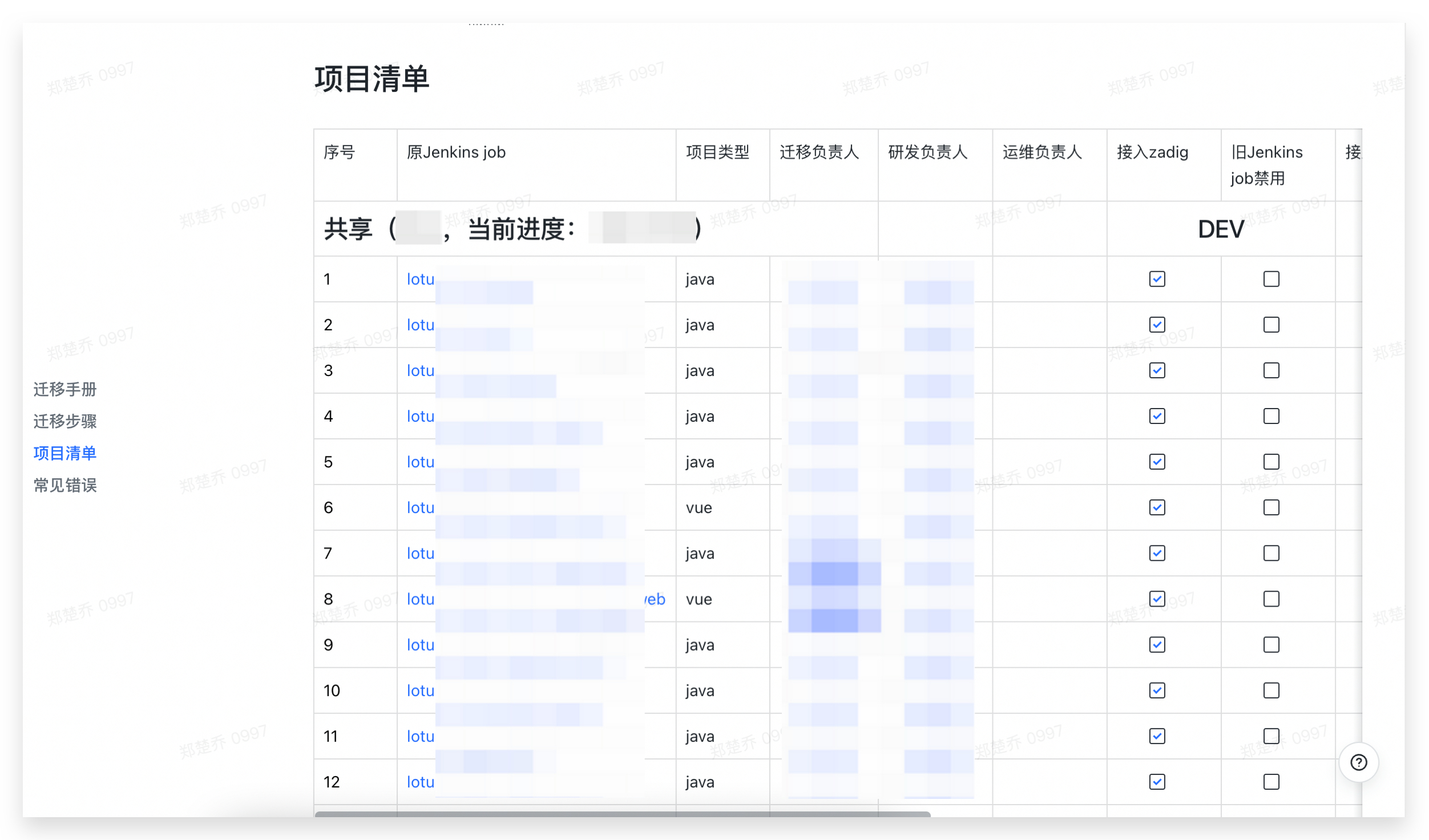Viewport: 1429px width, 840px height.
Task: Open the Jenkins job link in row 8
Action: [421, 599]
